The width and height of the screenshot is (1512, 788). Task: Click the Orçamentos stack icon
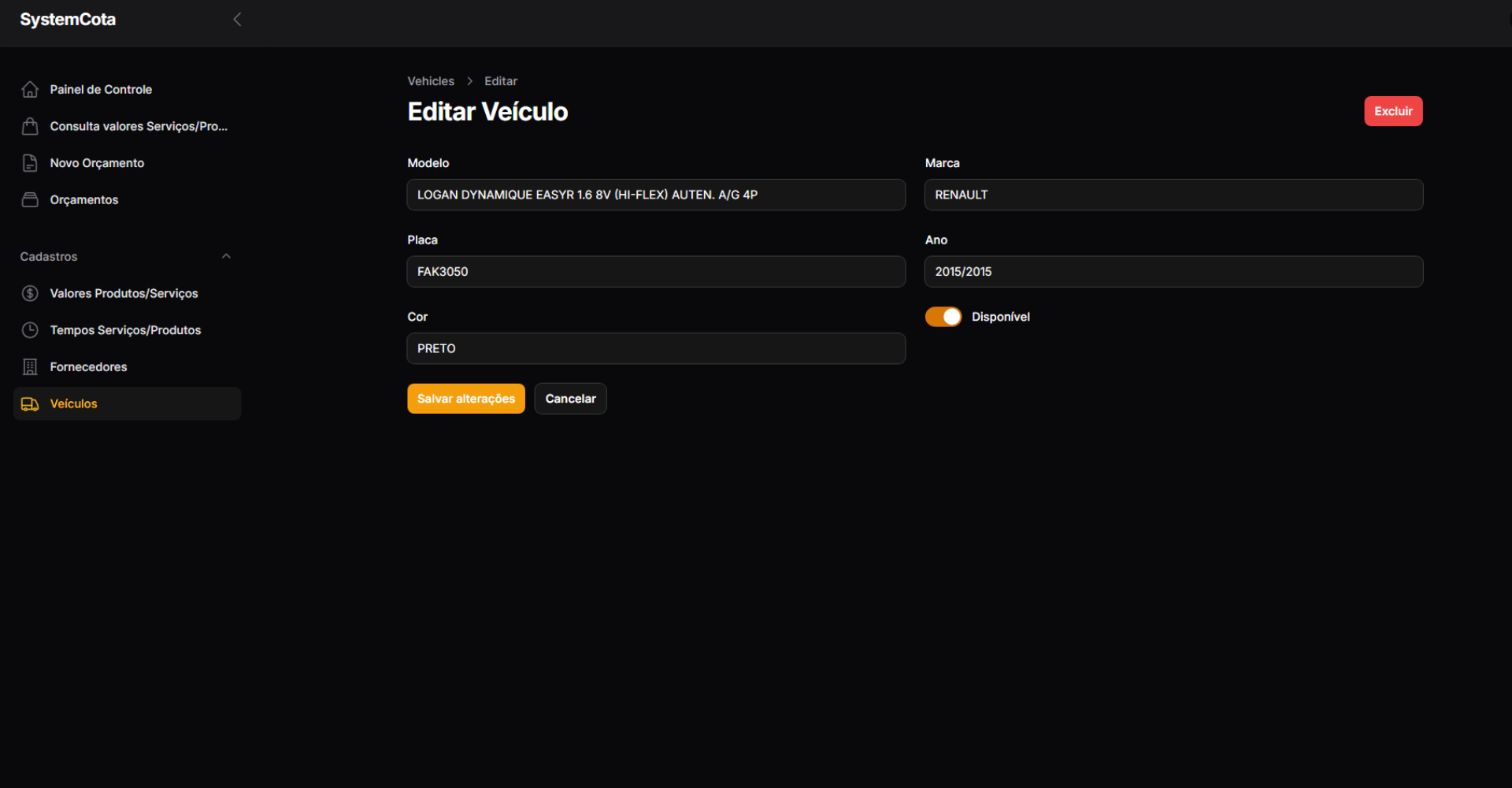30,200
